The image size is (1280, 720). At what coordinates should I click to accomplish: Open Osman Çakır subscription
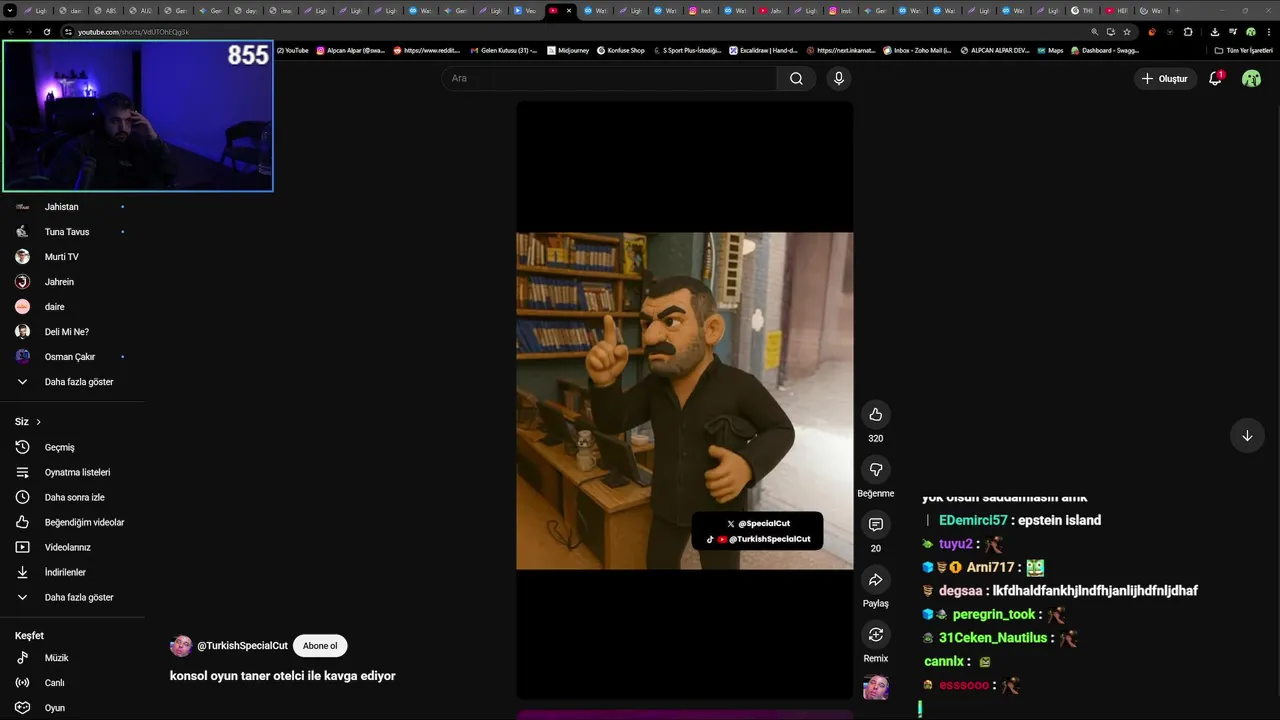pyautogui.click(x=72, y=357)
